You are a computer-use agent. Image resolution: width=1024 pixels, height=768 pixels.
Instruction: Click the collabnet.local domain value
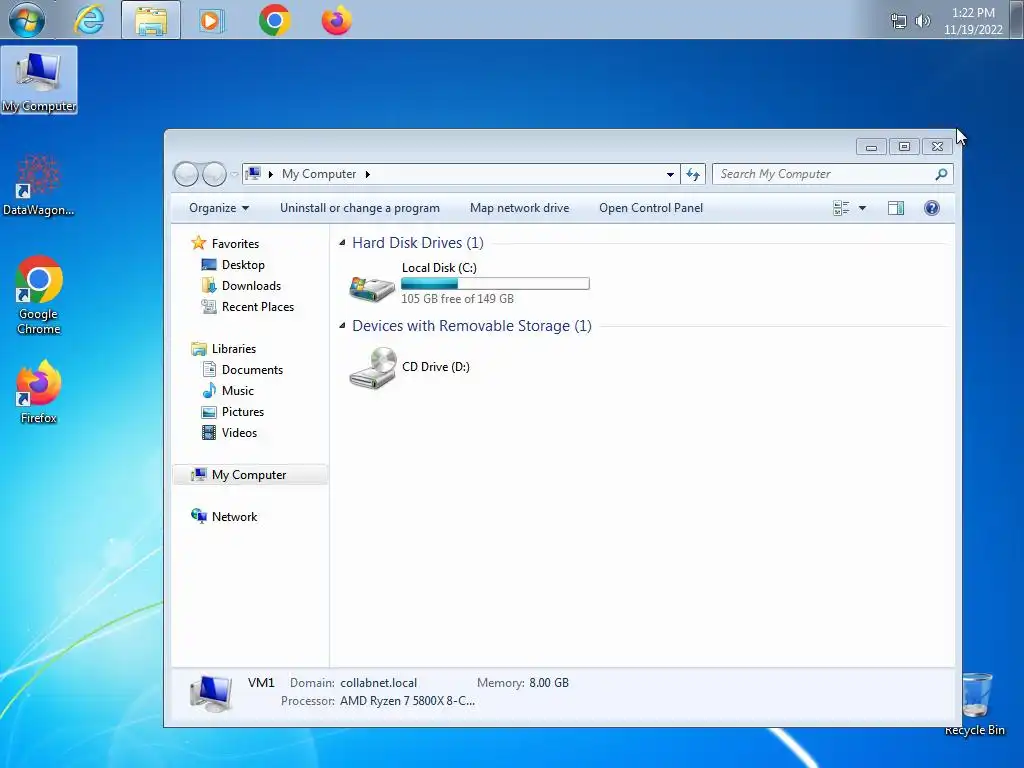tap(378, 683)
